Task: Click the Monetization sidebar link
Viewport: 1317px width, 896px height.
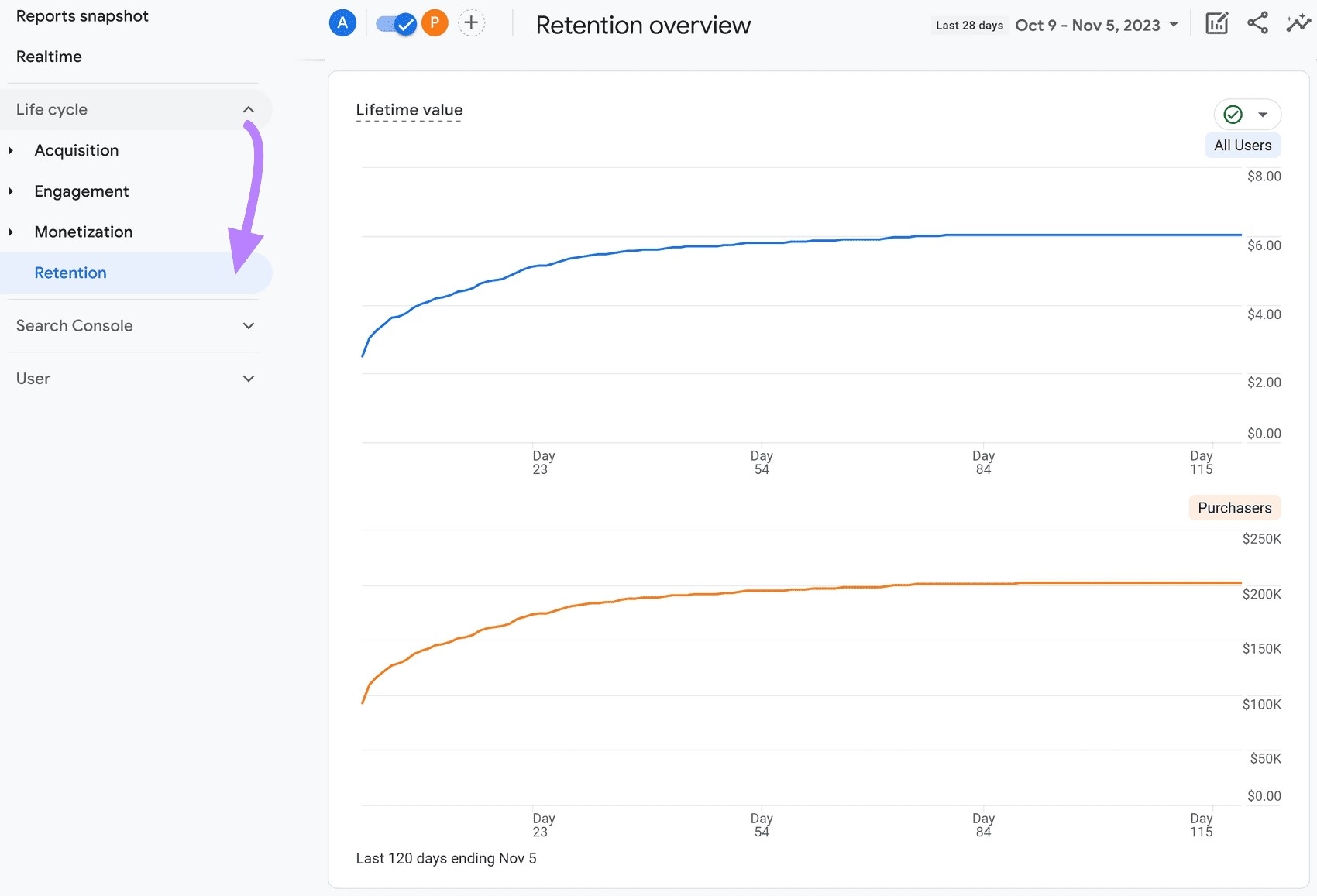Action: [x=83, y=232]
